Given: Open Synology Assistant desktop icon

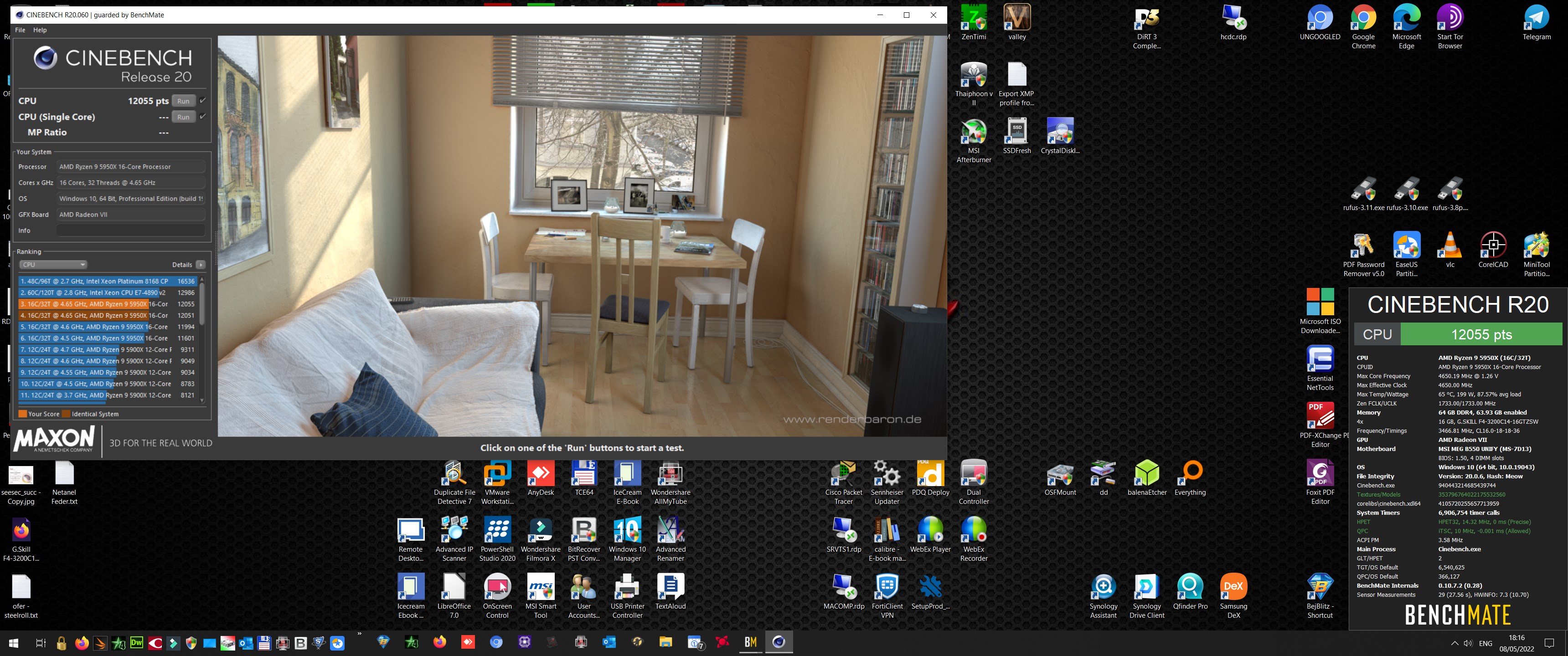Looking at the screenshot, I should 1103,596.
